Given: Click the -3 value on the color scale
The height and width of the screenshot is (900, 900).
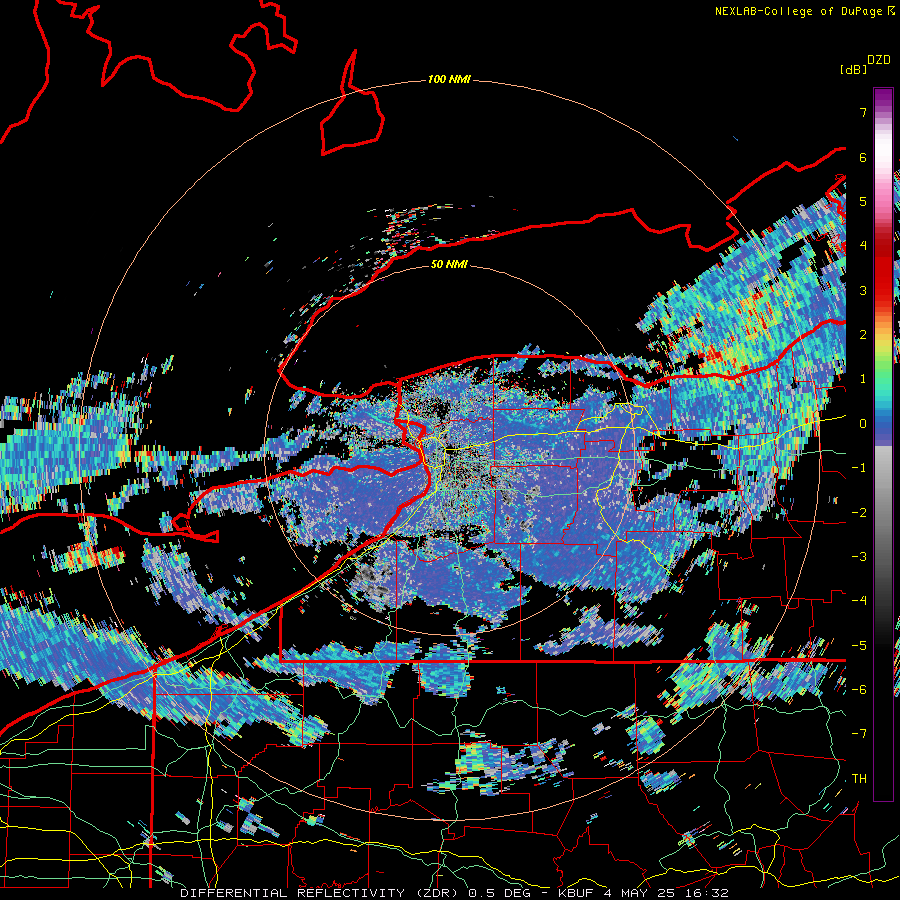Looking at the screenshot, I should coord(859,557).
